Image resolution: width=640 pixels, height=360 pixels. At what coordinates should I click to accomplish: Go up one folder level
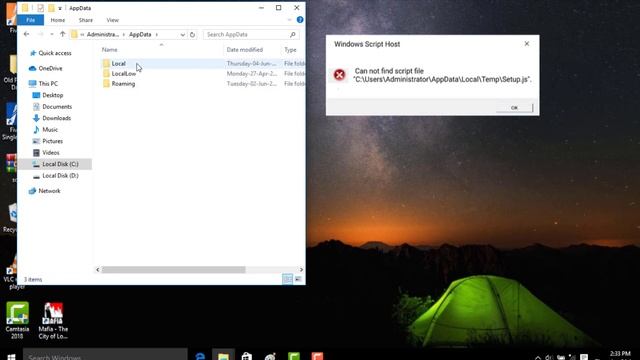62,35
